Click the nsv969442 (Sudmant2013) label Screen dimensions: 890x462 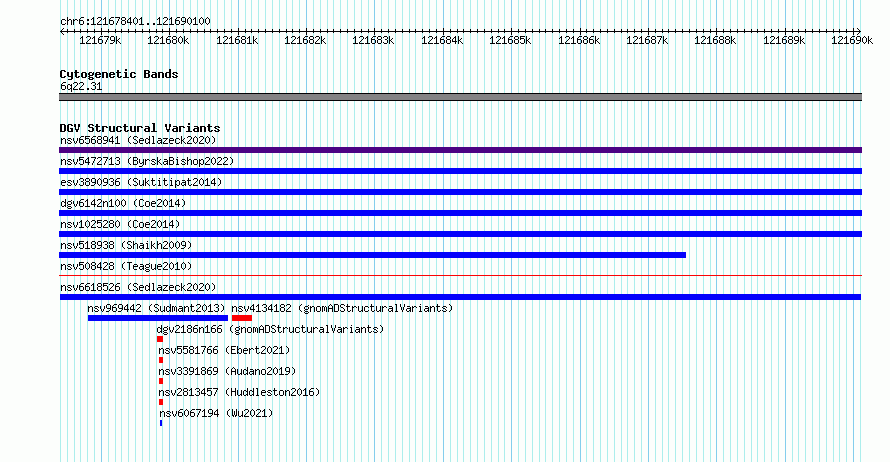(156, 308)
